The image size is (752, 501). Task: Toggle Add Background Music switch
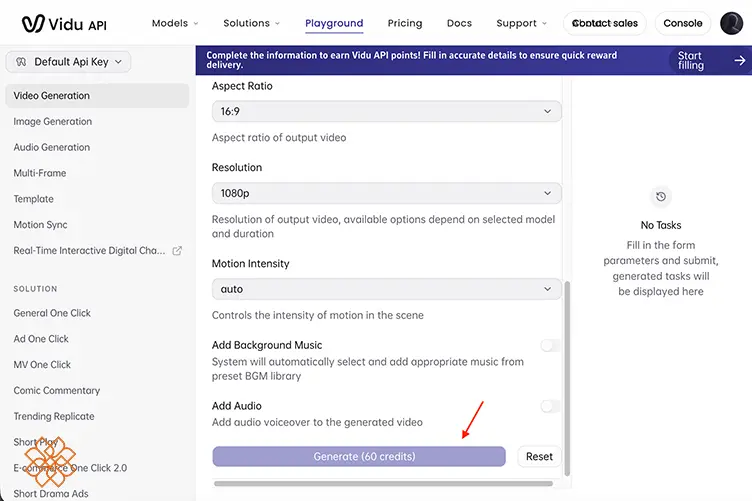(550, 345)
